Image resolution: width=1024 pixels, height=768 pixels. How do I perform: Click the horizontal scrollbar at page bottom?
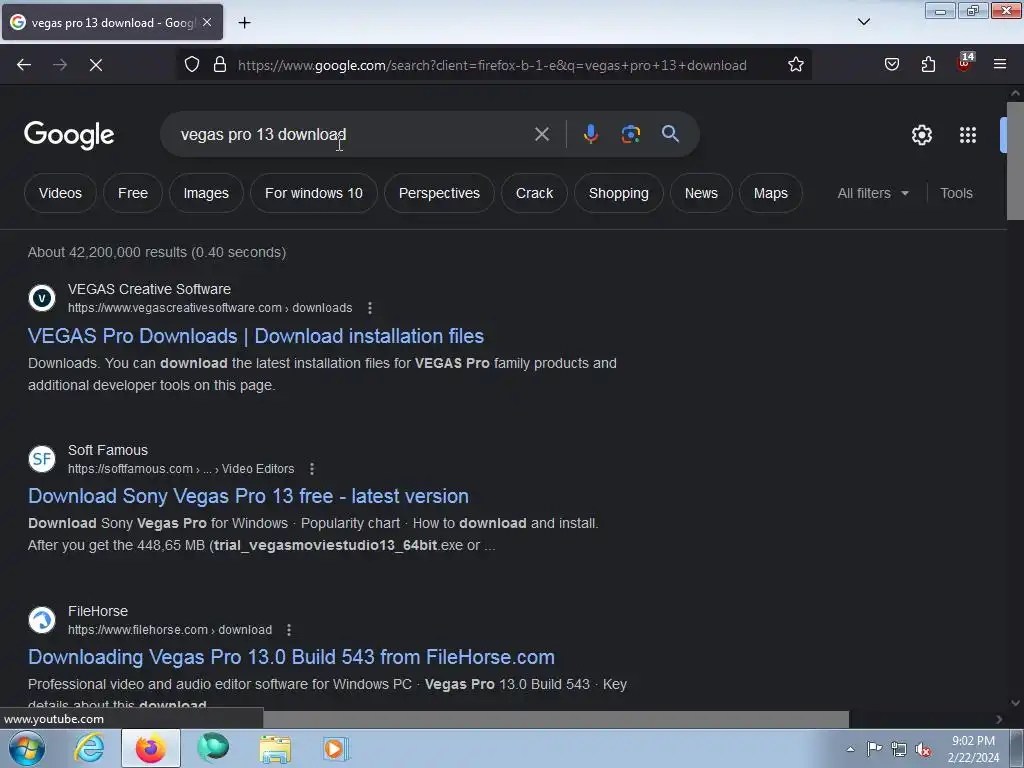tap(555, 719)
